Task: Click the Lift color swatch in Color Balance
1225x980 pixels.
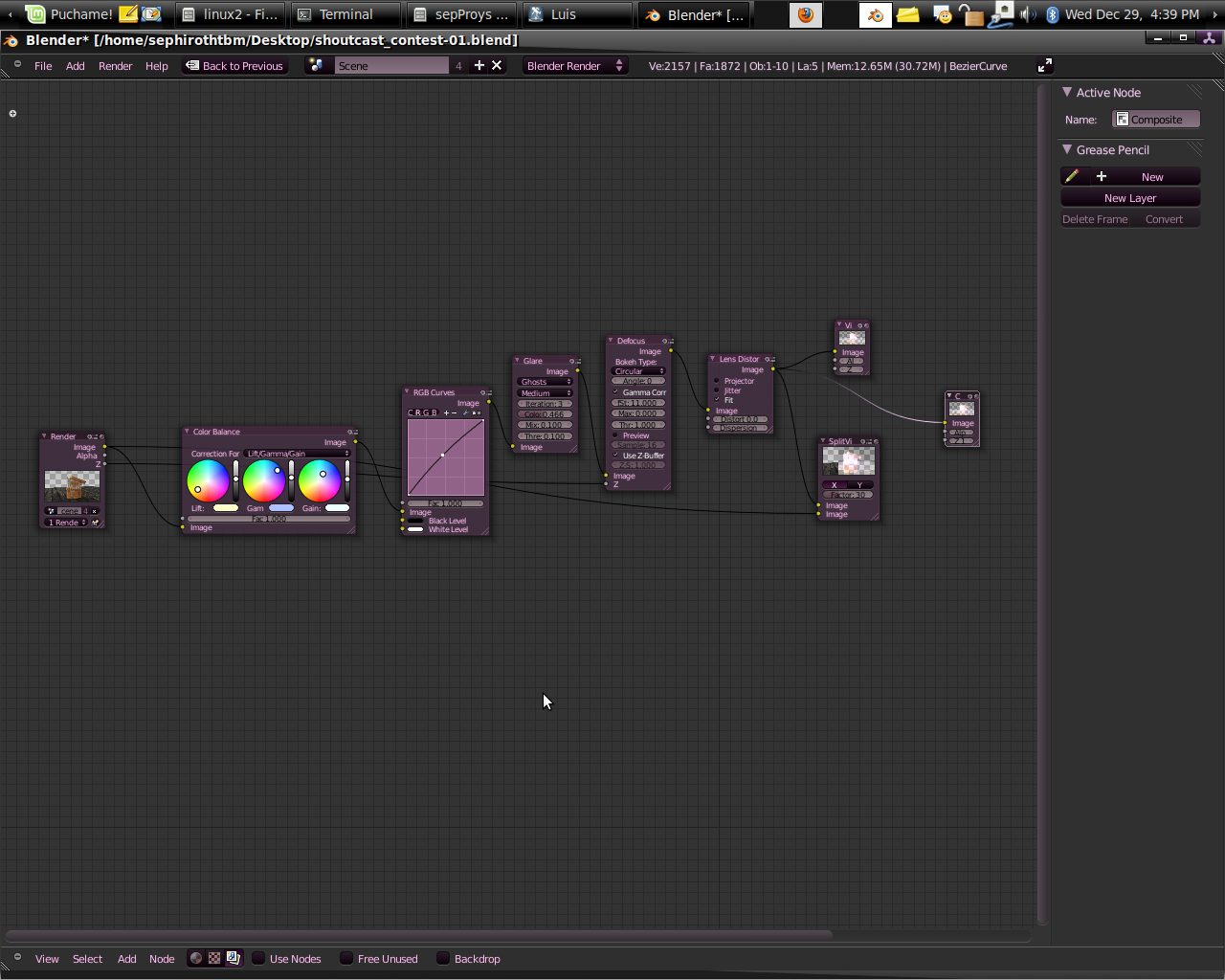Action: 226,508
